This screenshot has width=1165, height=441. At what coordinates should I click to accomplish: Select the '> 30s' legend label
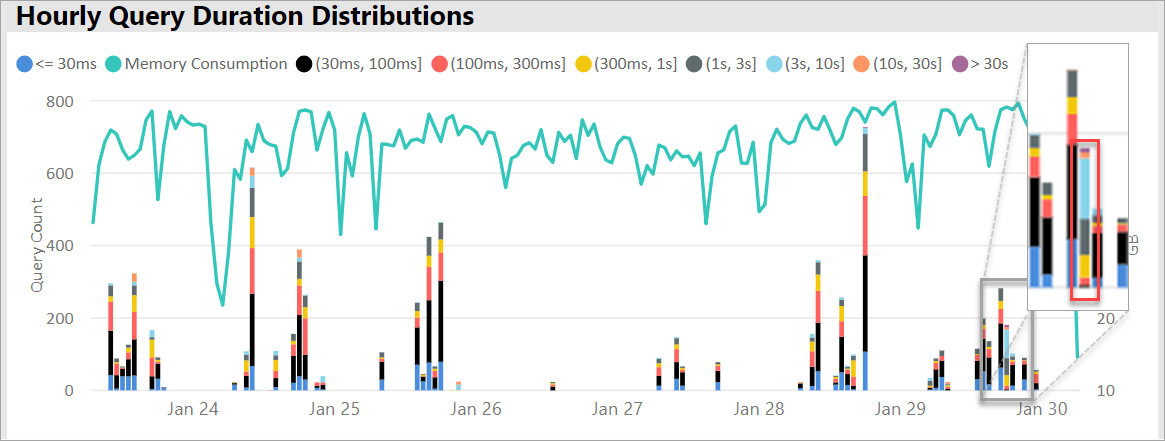click(x=990, y=64)
